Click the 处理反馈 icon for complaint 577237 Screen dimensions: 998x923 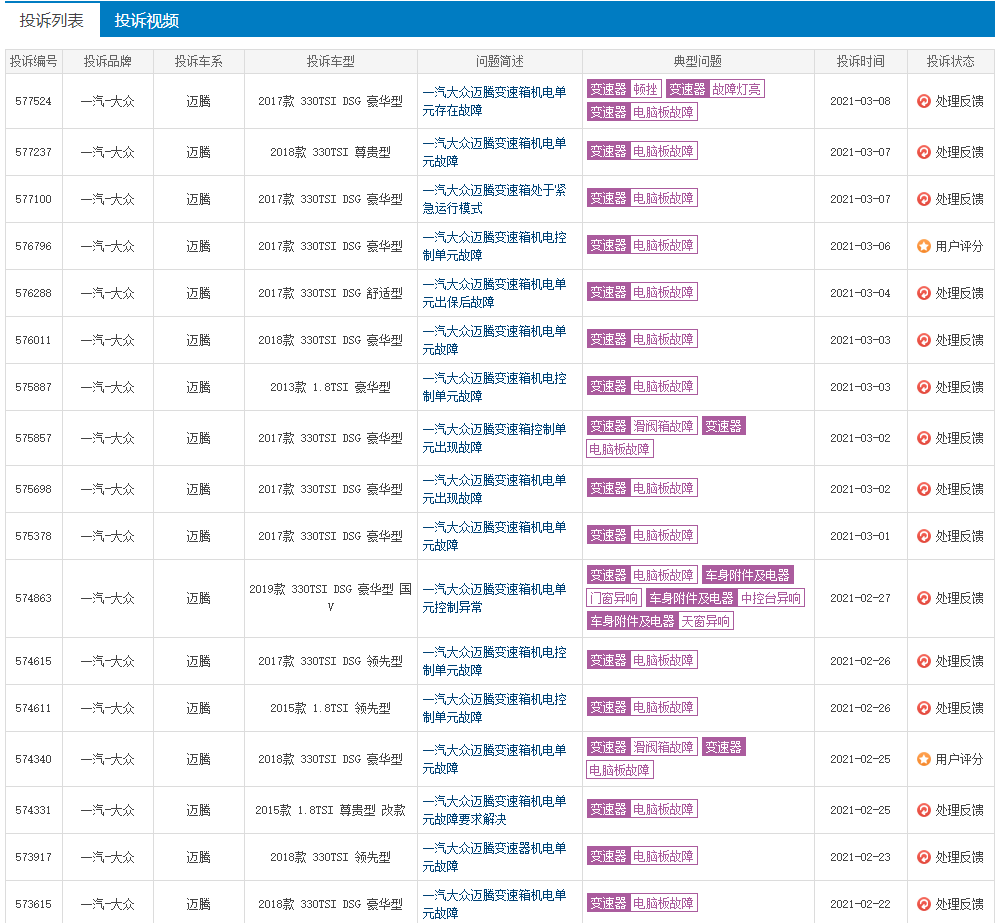(924, 152)
